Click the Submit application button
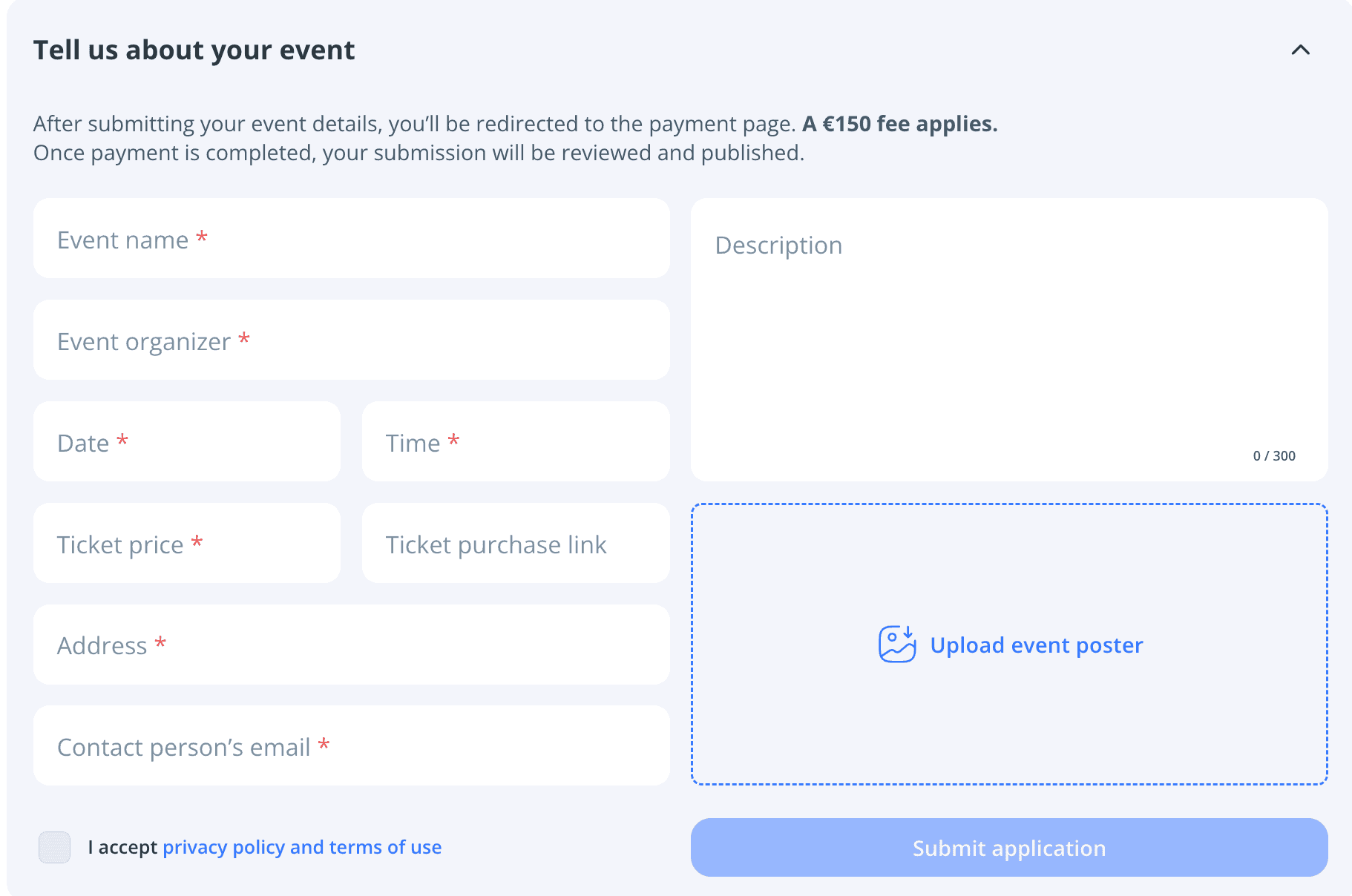This screenshot has height=896, width=1352. click(1009, 848)
